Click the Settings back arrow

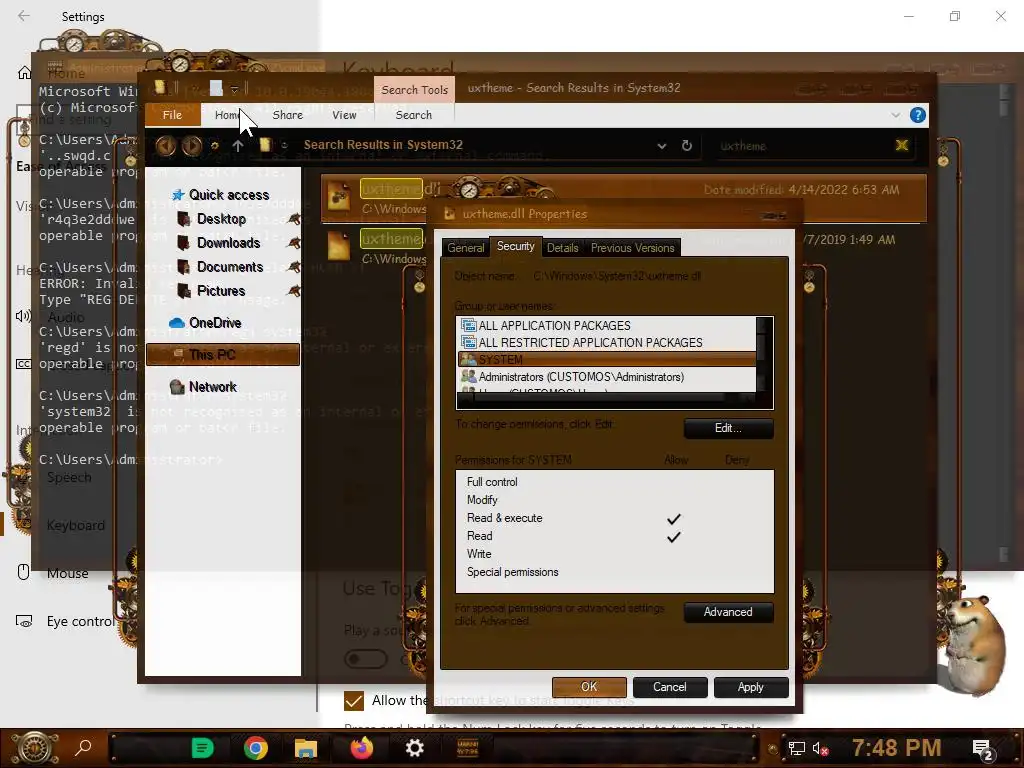click(24, 16)
